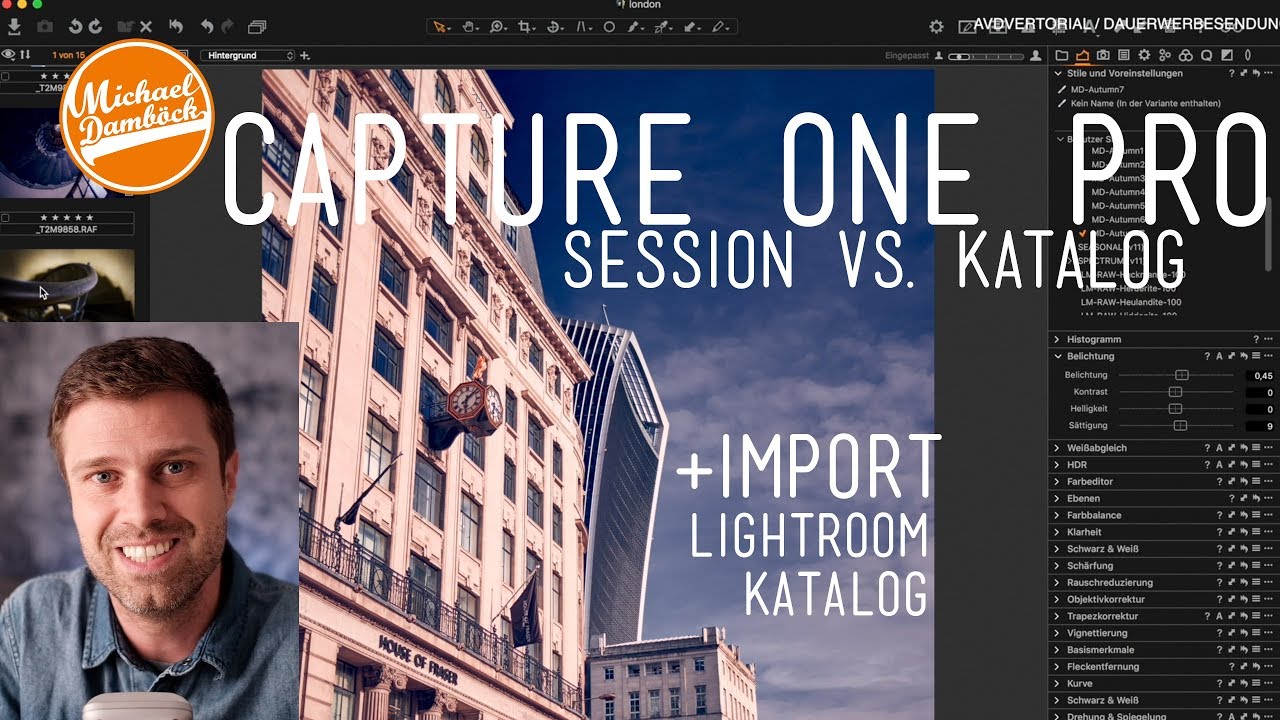The image size is (1280, 720).
Task: Expand the Farbbalance panel
Action: click(x=1058, y=515)
